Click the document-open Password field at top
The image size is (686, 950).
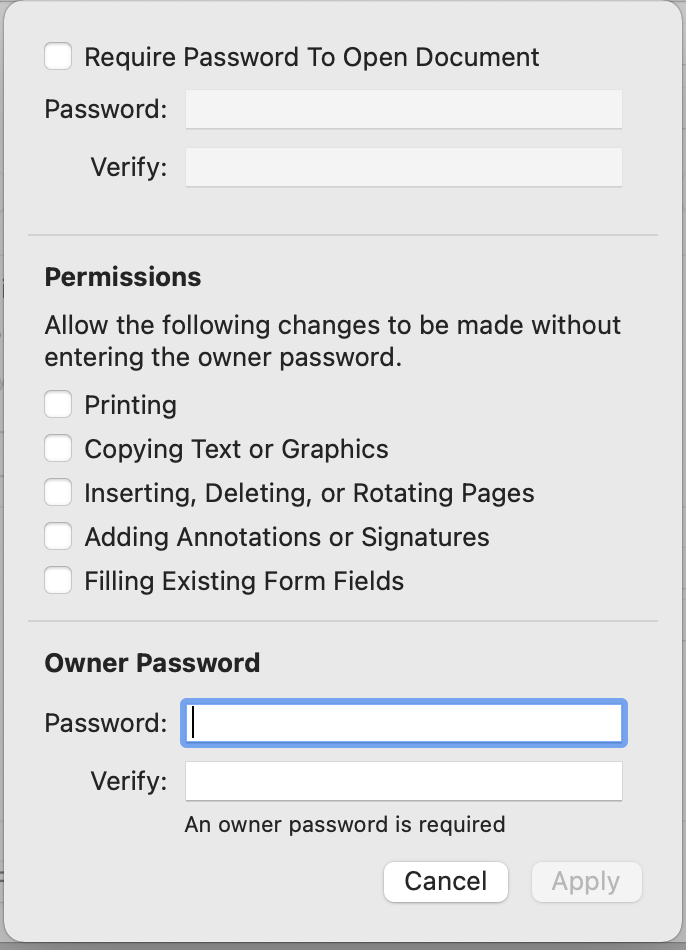click(x=404, y=109)
